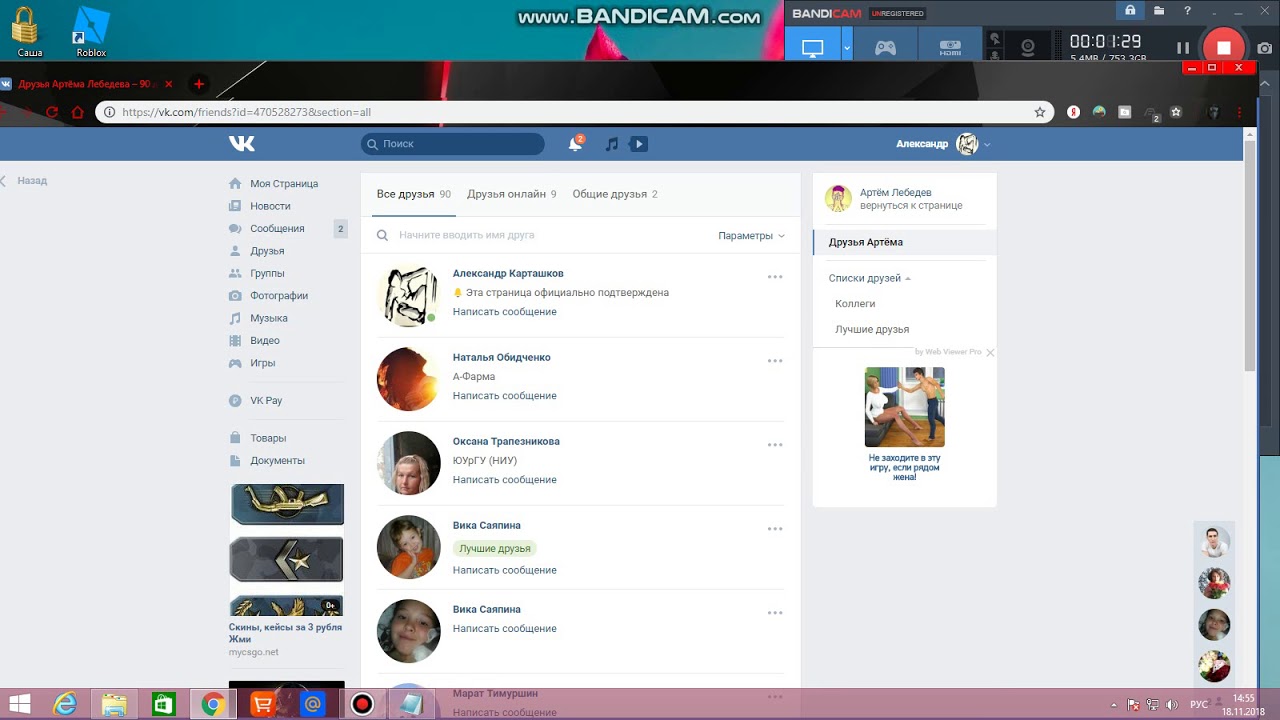Open Новости in sidebar
Screen dimensions: 1280x720
[270, 206]
